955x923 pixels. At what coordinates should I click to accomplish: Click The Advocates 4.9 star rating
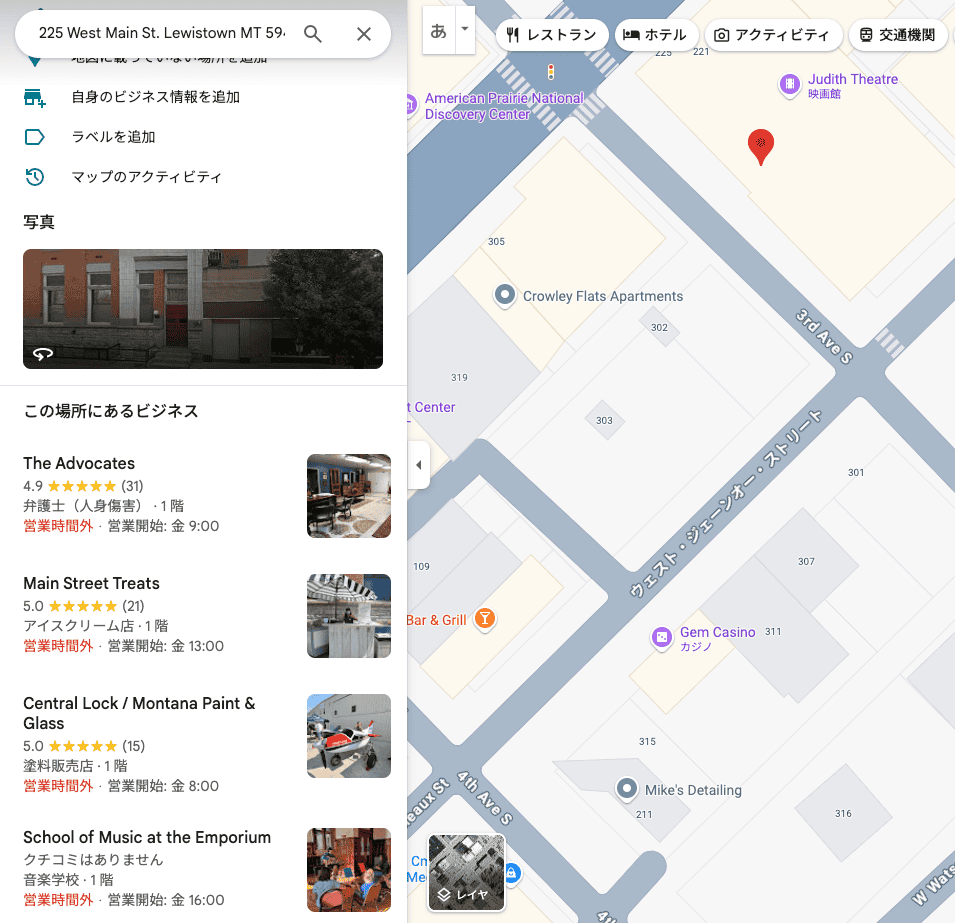[83, 486]
